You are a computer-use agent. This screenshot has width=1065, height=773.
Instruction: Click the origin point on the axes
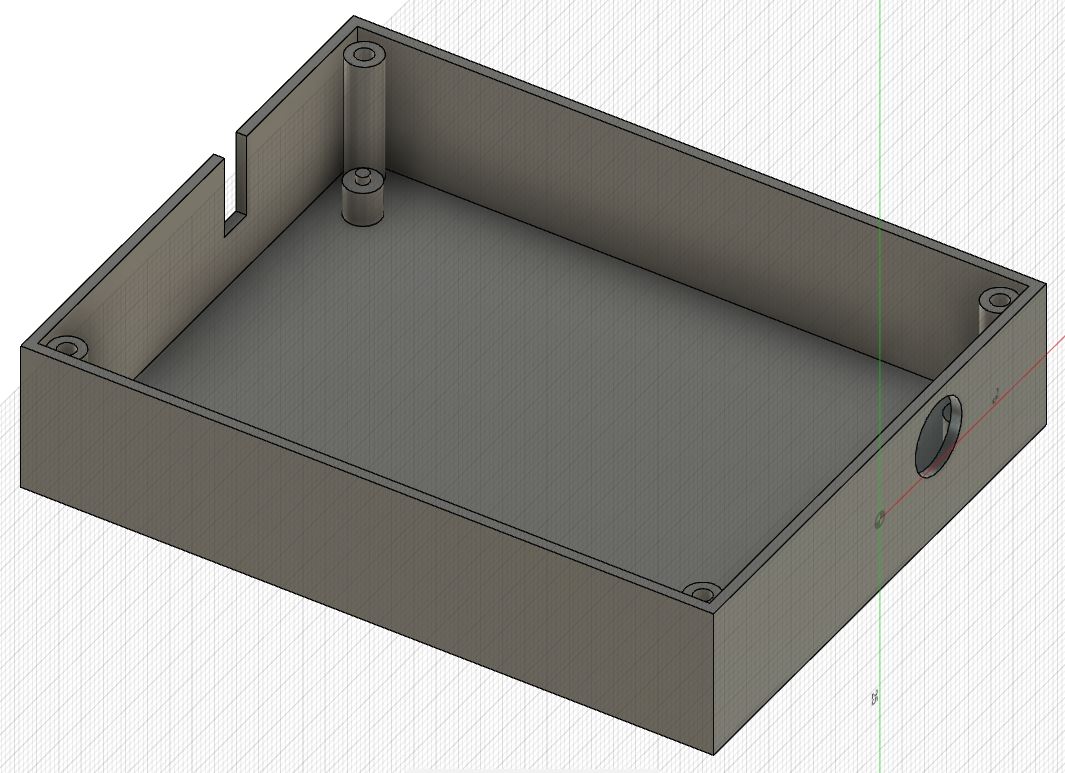click(880, 520)
